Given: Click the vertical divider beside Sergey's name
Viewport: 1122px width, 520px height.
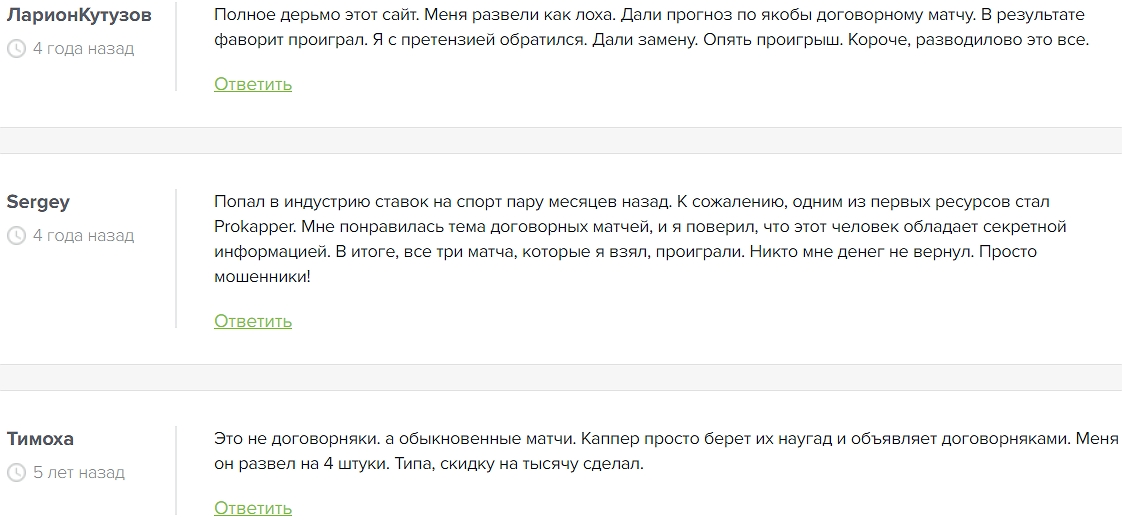Looking at the screenshot, I should click(x=176, y=258).
